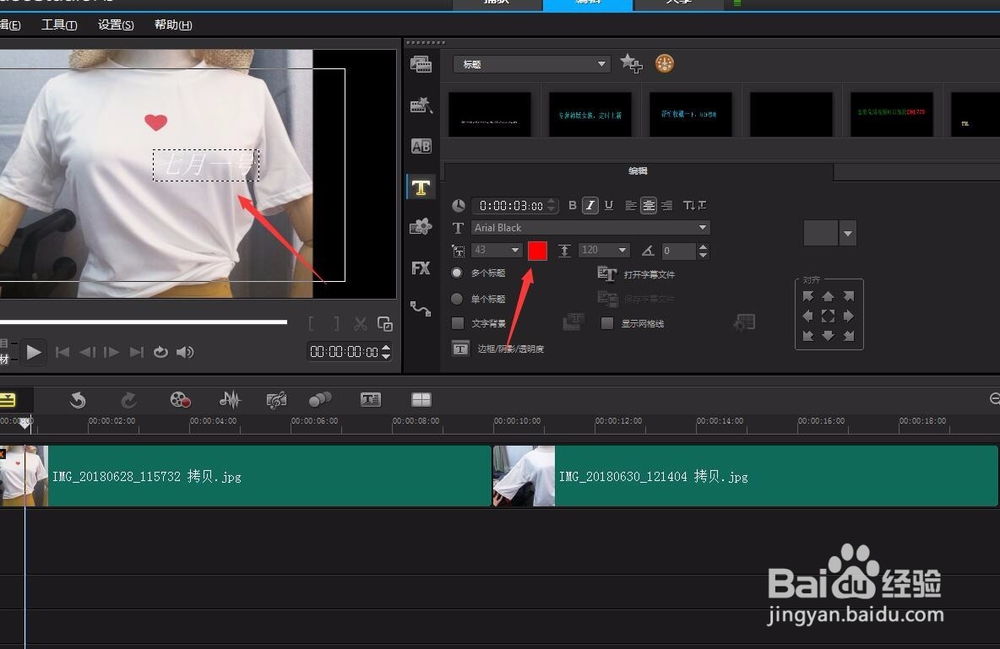
Task: Align title to center position icon
Action: (828, 316)
